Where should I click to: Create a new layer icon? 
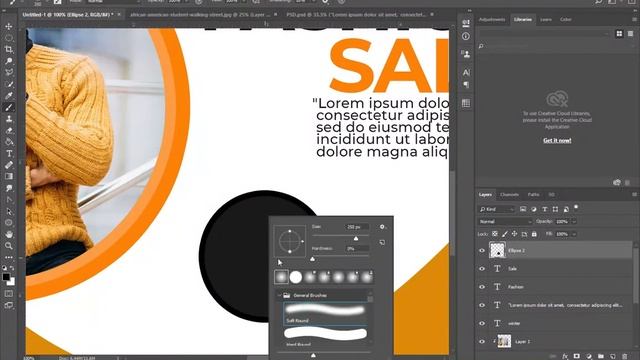[x=613, y=356]
